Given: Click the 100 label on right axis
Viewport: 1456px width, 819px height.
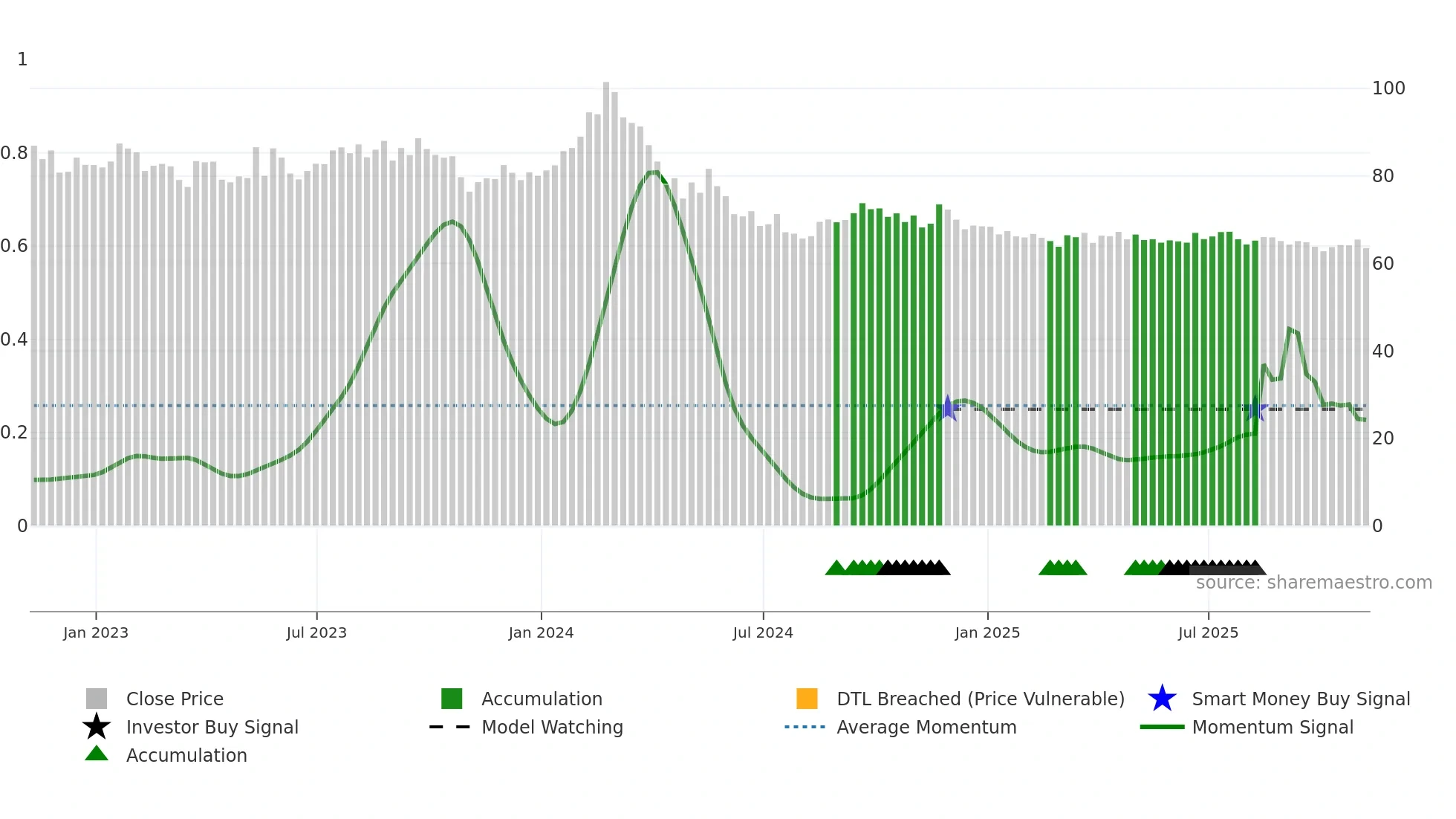Looking at the screenshot, I should point(1388,88).
